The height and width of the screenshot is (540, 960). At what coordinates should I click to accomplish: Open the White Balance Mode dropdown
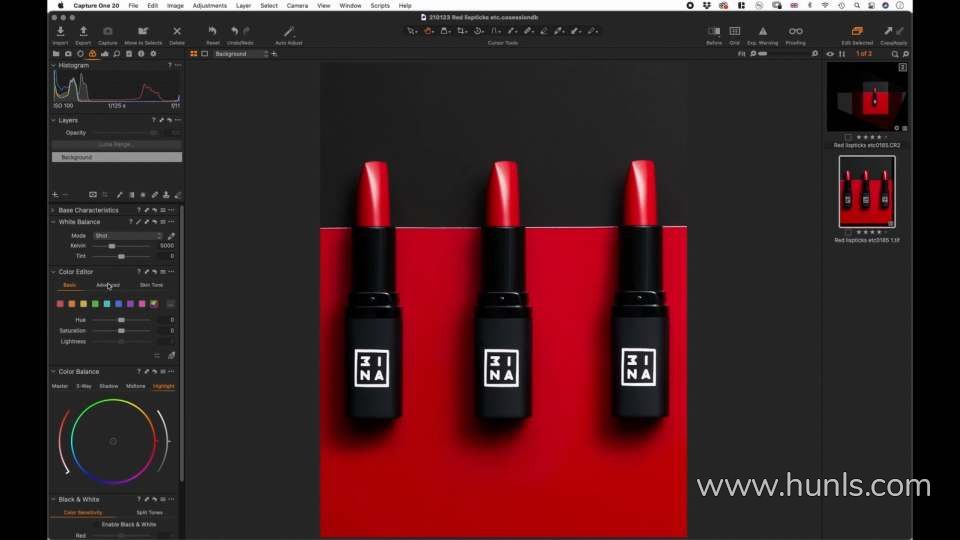click(x=128, y=236)
